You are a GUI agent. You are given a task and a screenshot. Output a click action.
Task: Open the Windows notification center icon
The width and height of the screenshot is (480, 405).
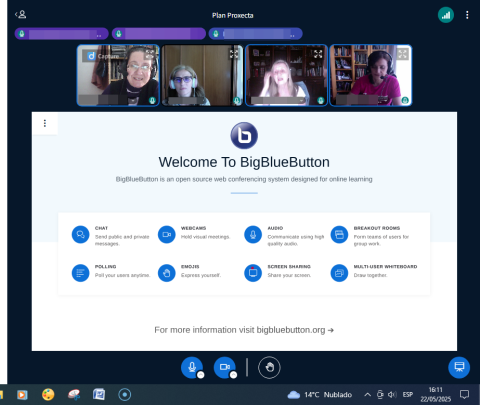click(x=464, y=395)
